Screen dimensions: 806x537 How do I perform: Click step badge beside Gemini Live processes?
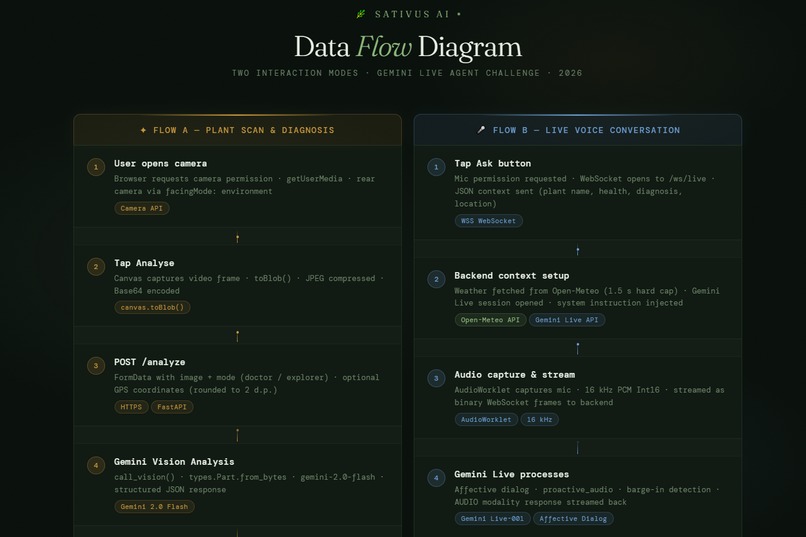point(436,478)
